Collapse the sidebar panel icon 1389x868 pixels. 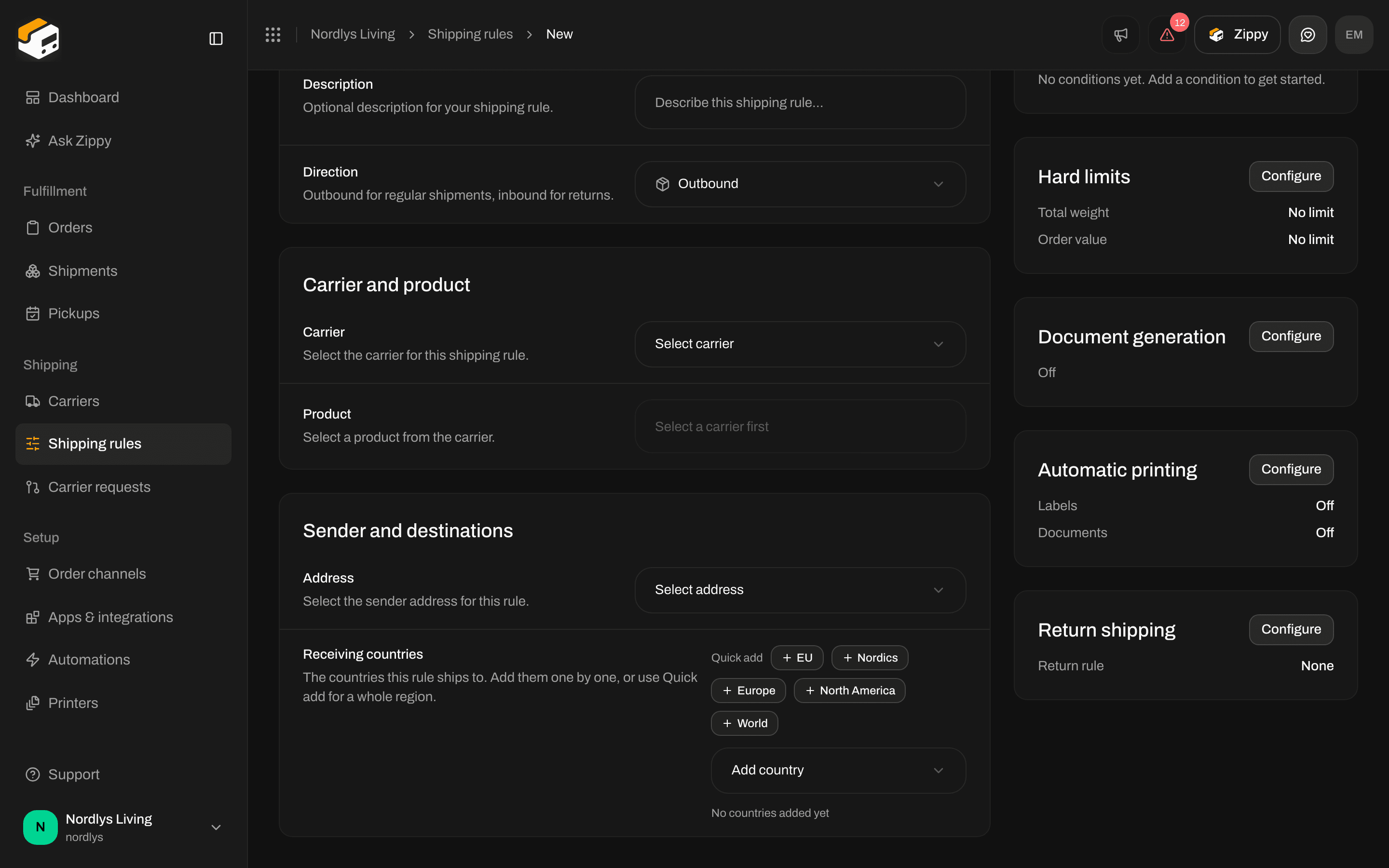point(216,39)
